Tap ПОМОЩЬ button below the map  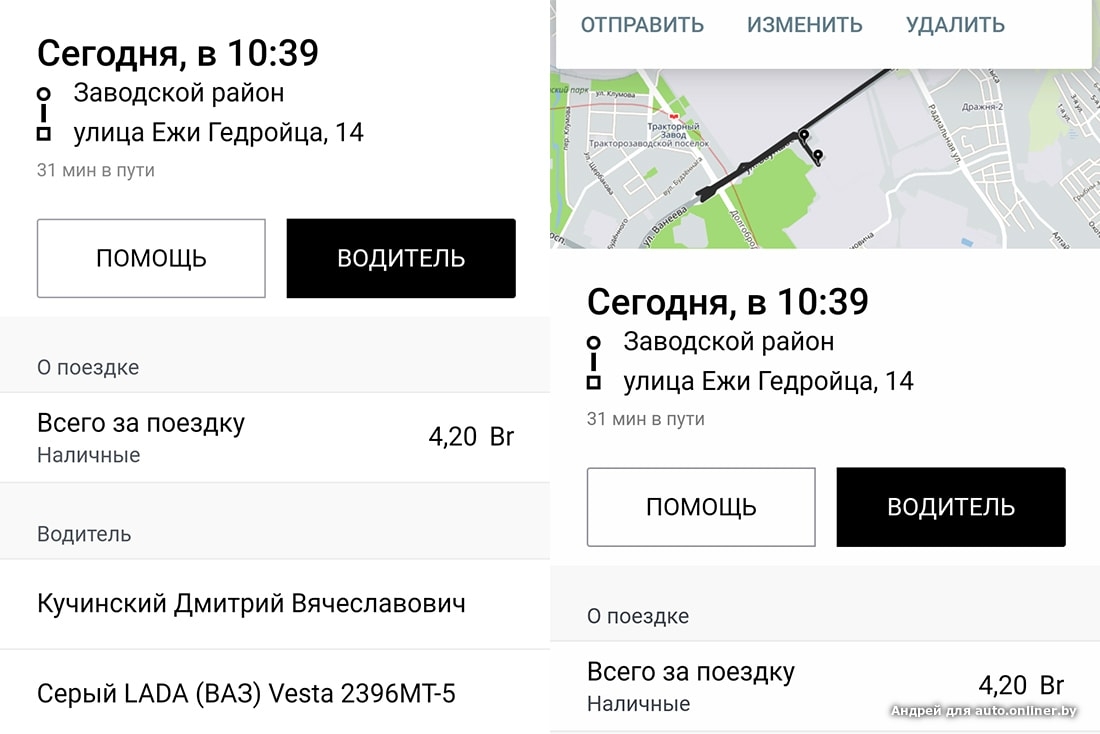701,507
